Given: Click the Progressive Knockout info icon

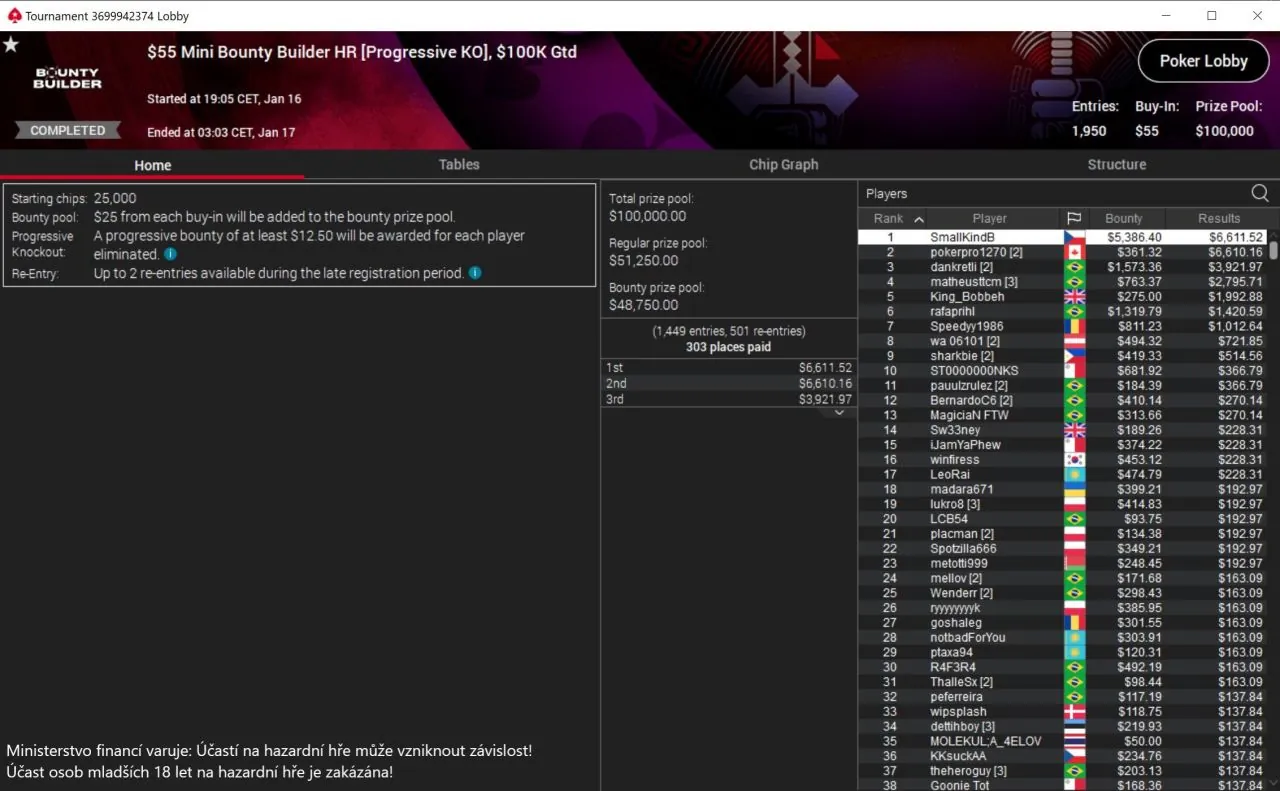Looking at the screenshot, I should [170, 254].
